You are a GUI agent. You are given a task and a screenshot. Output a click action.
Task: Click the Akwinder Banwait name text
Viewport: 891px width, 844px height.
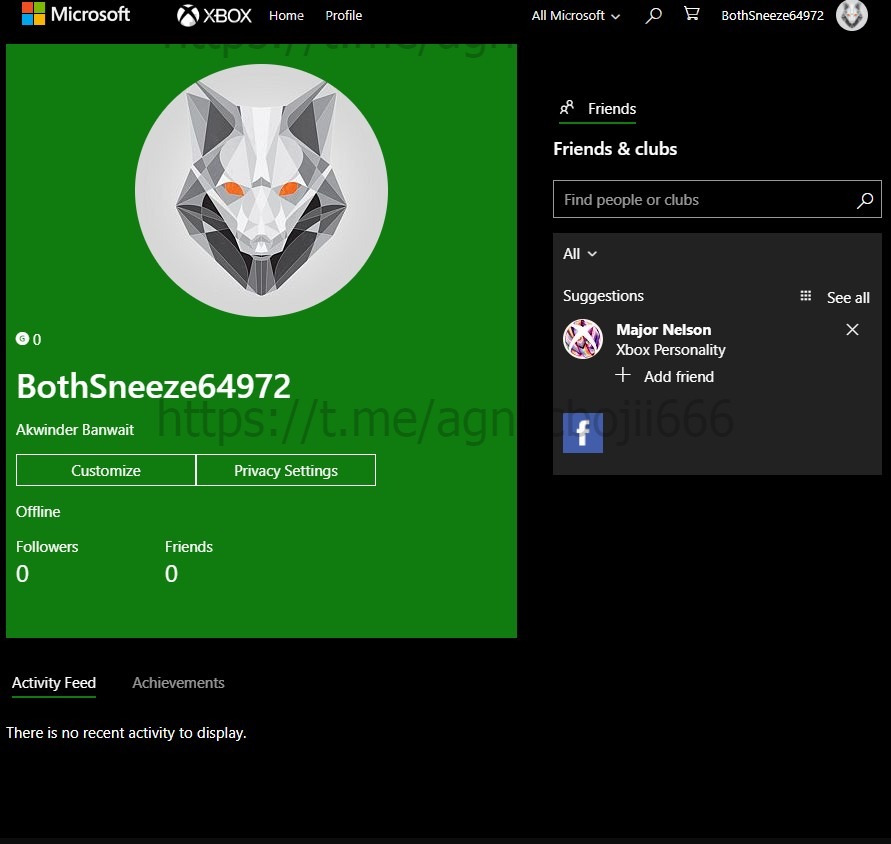(75, 430)
